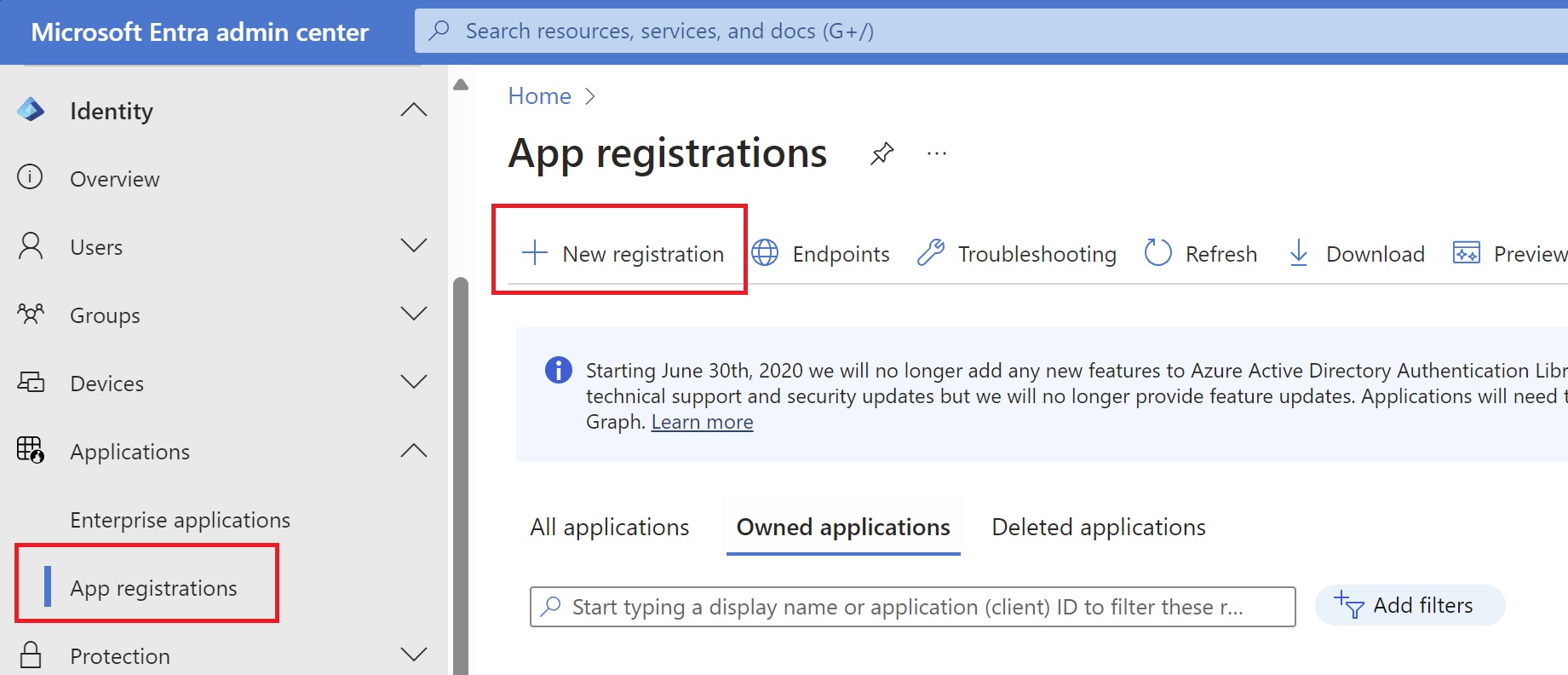
Task: Click the blue info icon in banner
Action: coord(559,370)
